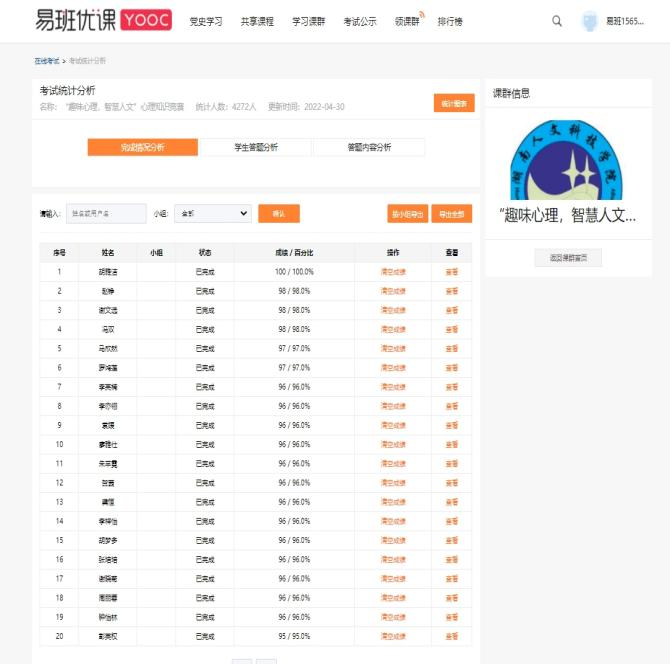670x664 pixels.
Task: Click 清空成绩 link for row 1
Action: pos(393,272)
